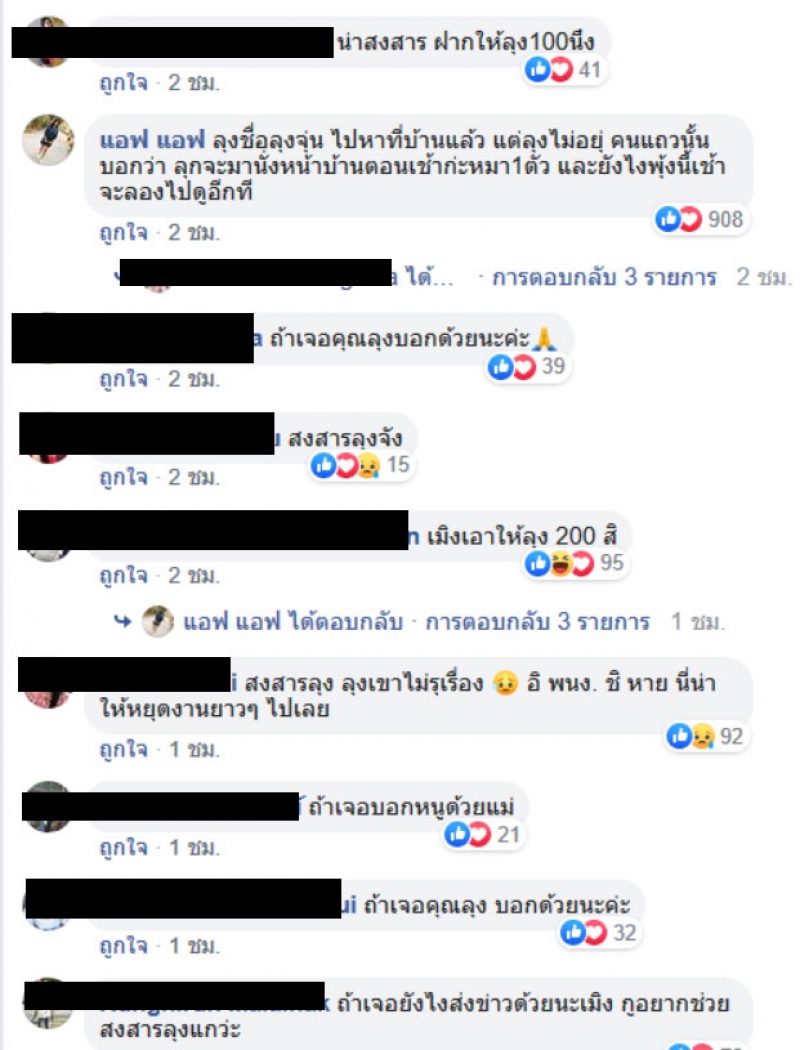The width and height of the screenshot is (800, 1050).
Task: Click the reply arrow beside แอฟ แอฟ ได้ตอบกลับ
Action: (123, 621)
